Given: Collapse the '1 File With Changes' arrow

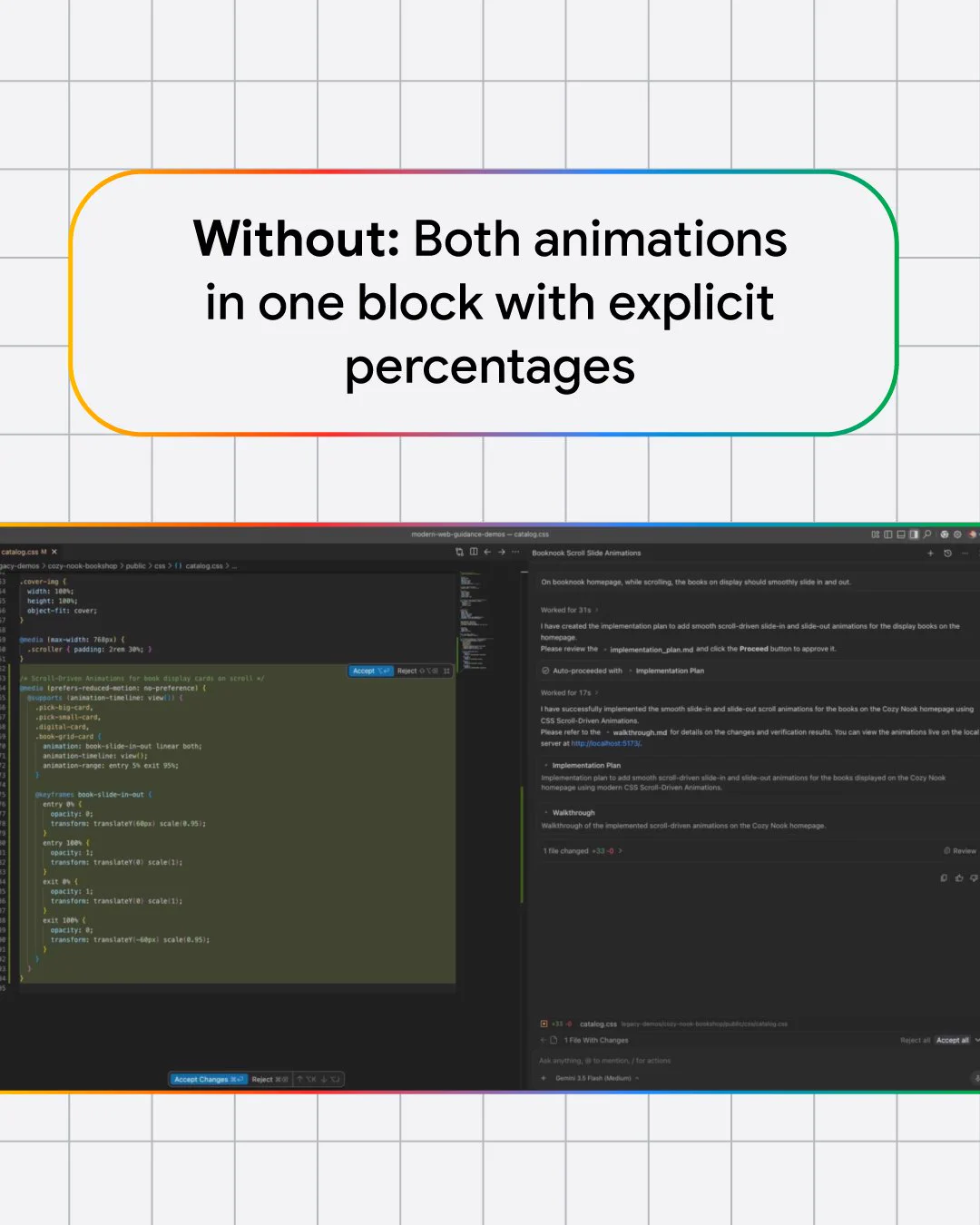Looking at the screenshot, I should tap(544, 1040).
